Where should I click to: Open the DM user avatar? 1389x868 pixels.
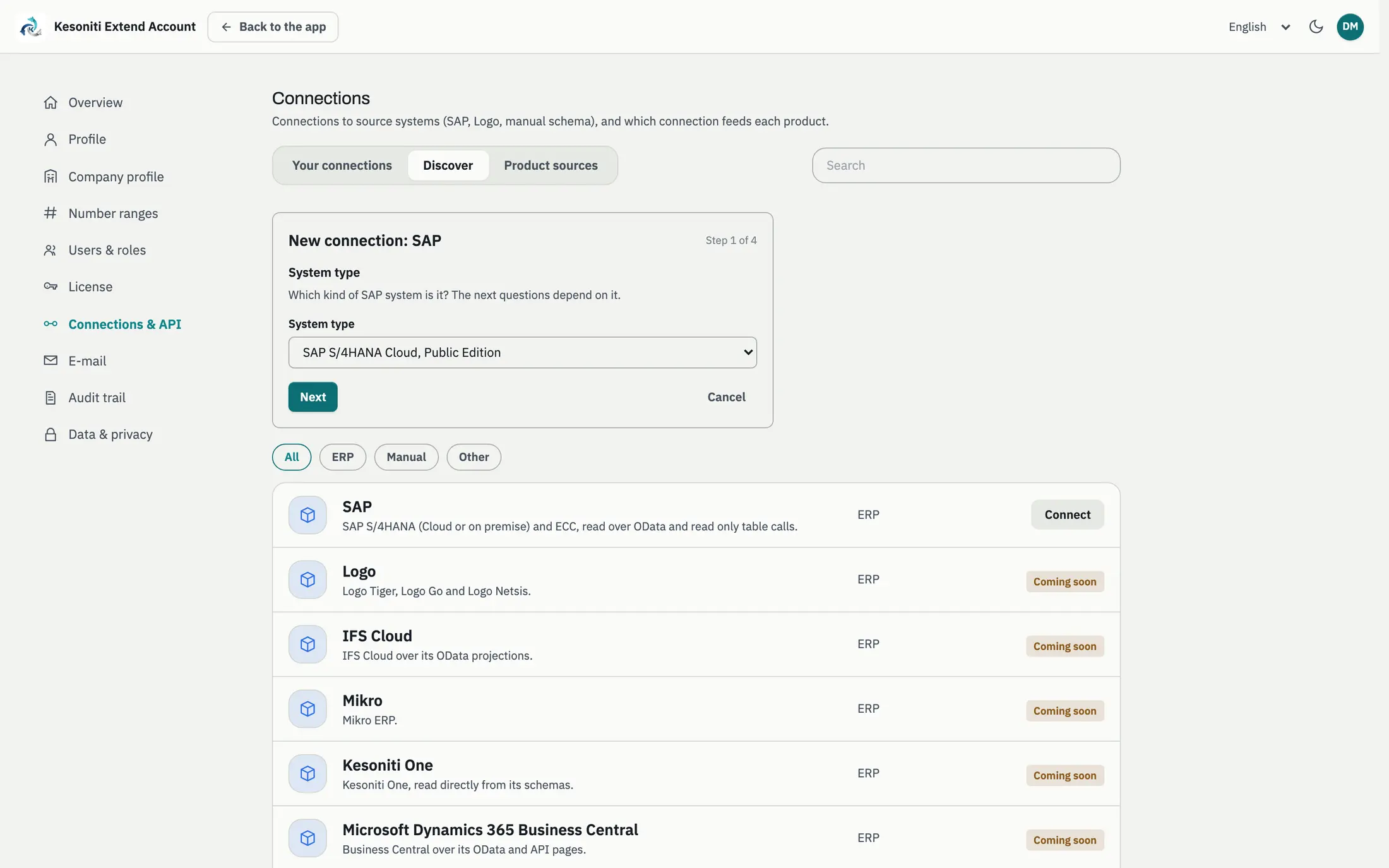1350,27
